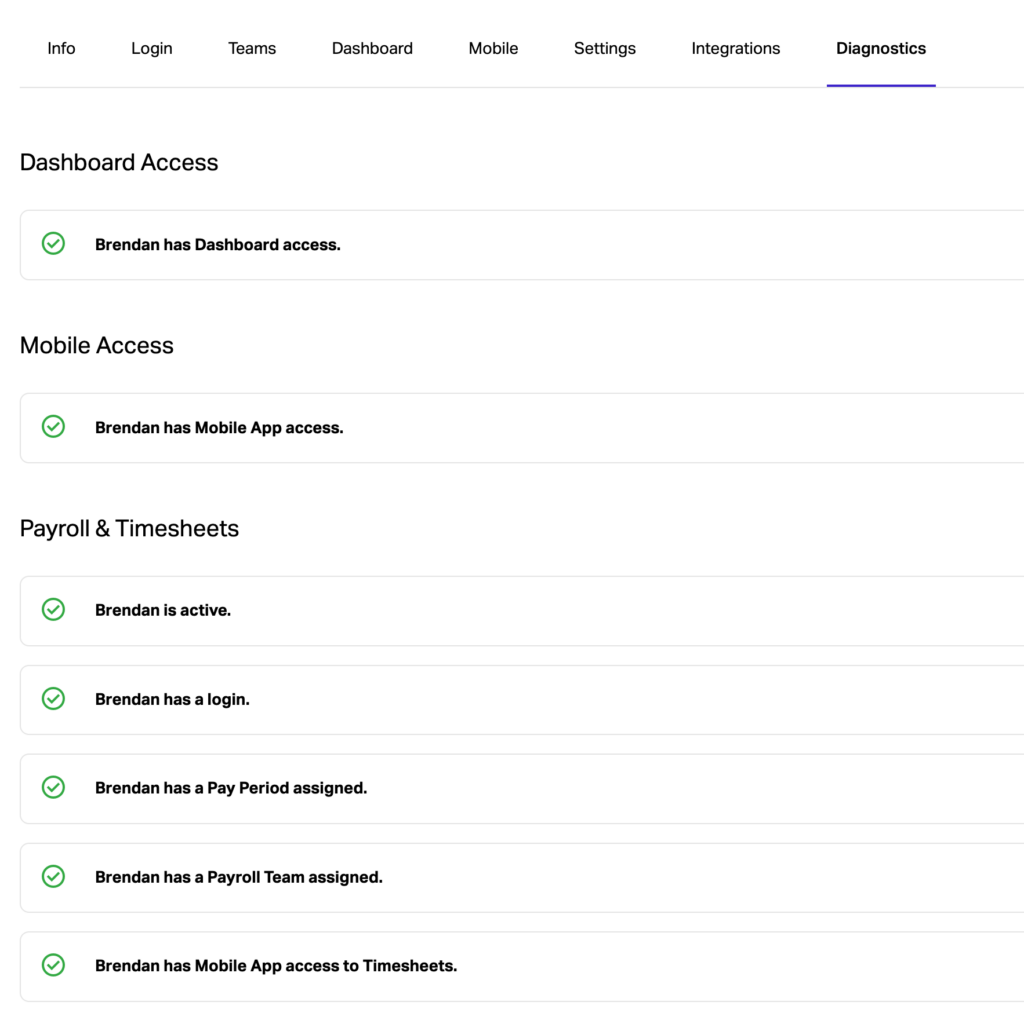
Task: Click 'Brendan has a Payroll Team assigned.' text
Action: click(239, 877)
